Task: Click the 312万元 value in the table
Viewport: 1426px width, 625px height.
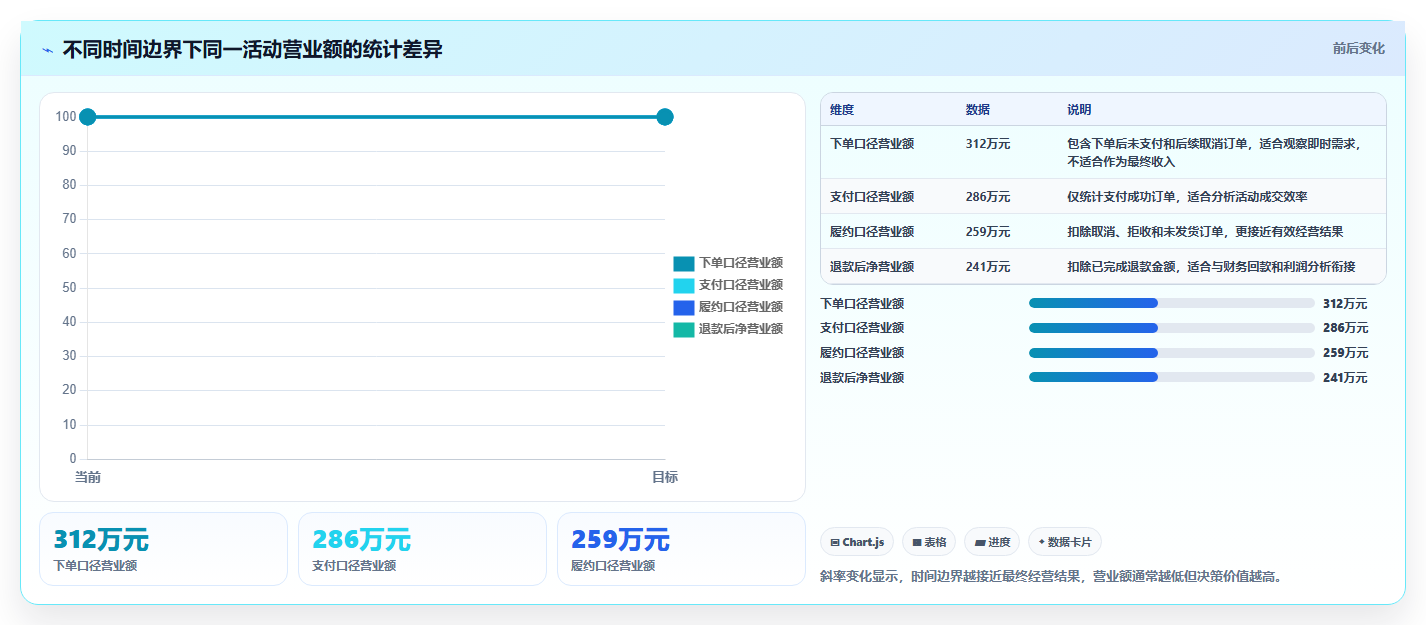Action: tap(988, 144)
